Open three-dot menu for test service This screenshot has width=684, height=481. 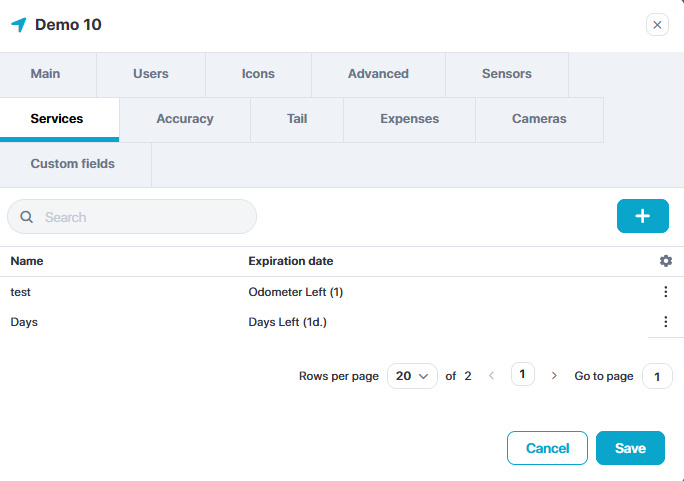pyautogui.click(x=665, y=292)
